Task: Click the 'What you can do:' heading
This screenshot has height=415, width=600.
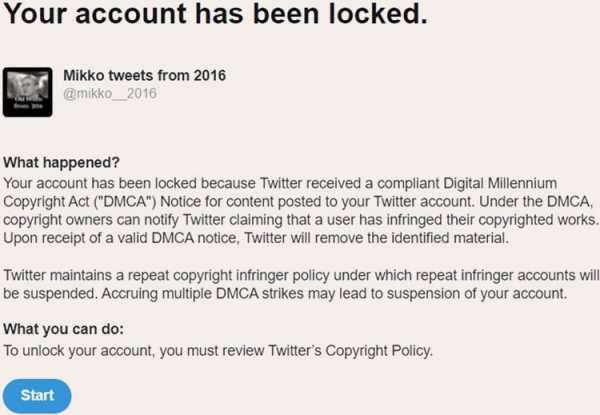Action: pos(64,329)
